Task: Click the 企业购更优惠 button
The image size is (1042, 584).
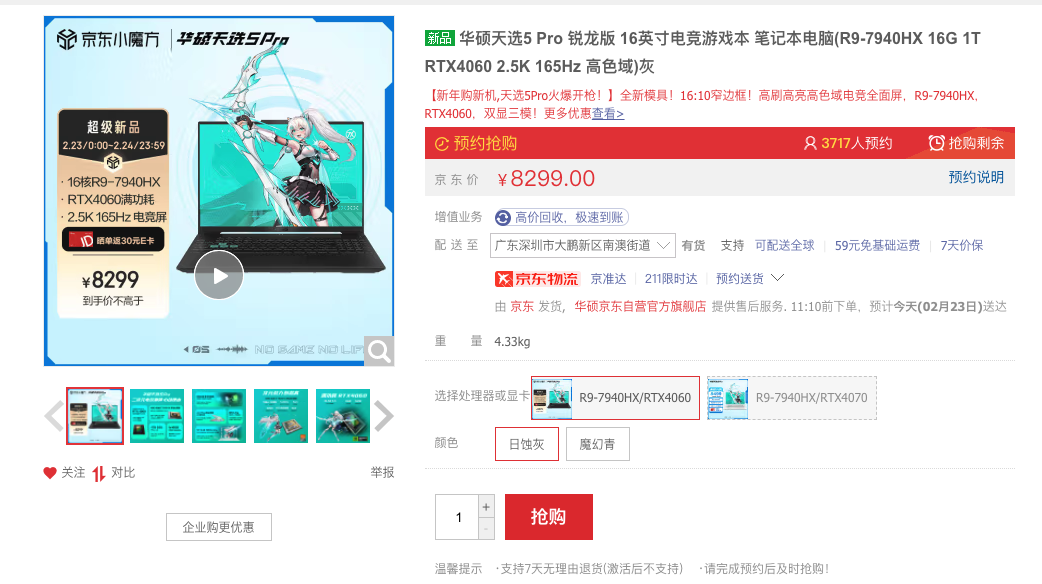Action: [219, 527]
